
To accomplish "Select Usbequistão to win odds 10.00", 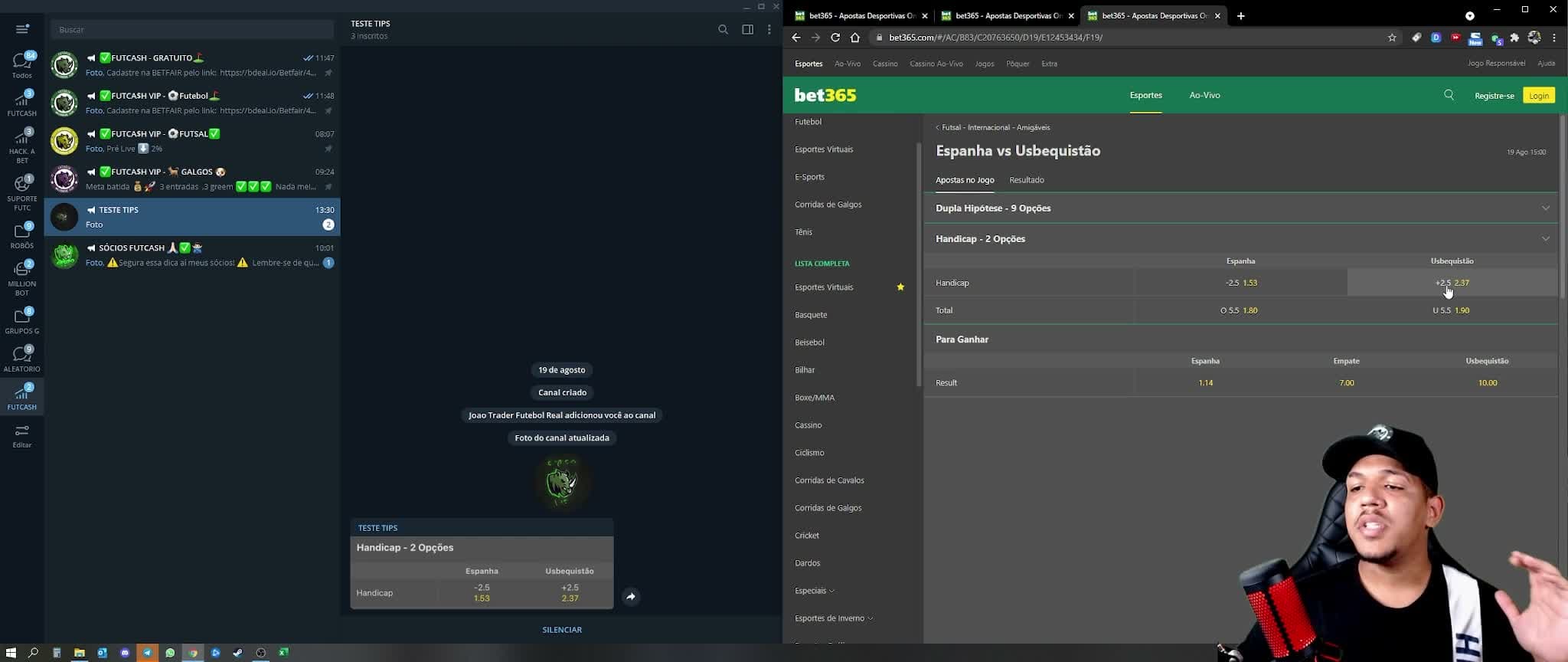I will 1487,382.
